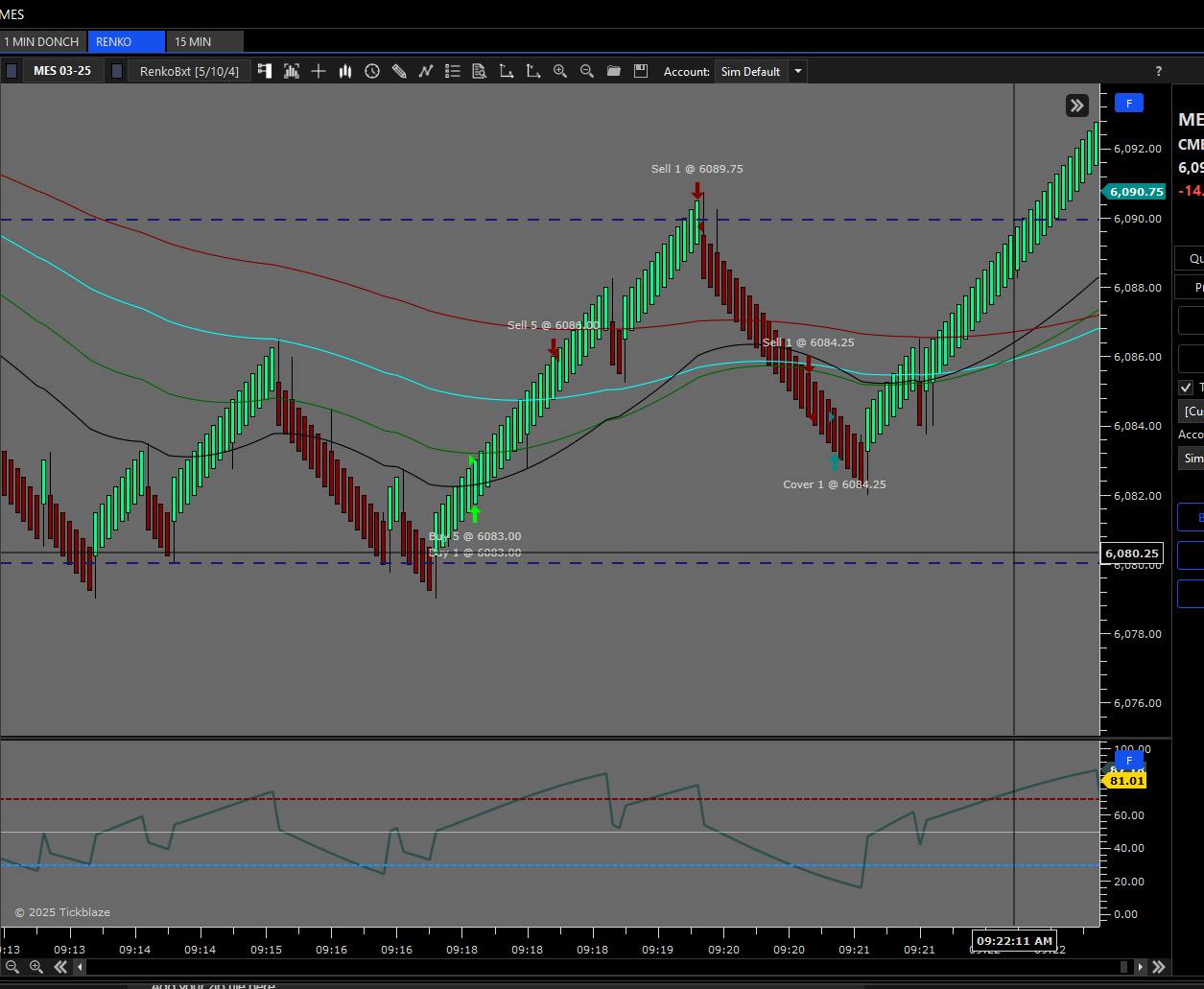Click the 6,092.00 price axis label
The height and width of the screenshot is (989, 1204).
click(x=1137, y=149)
